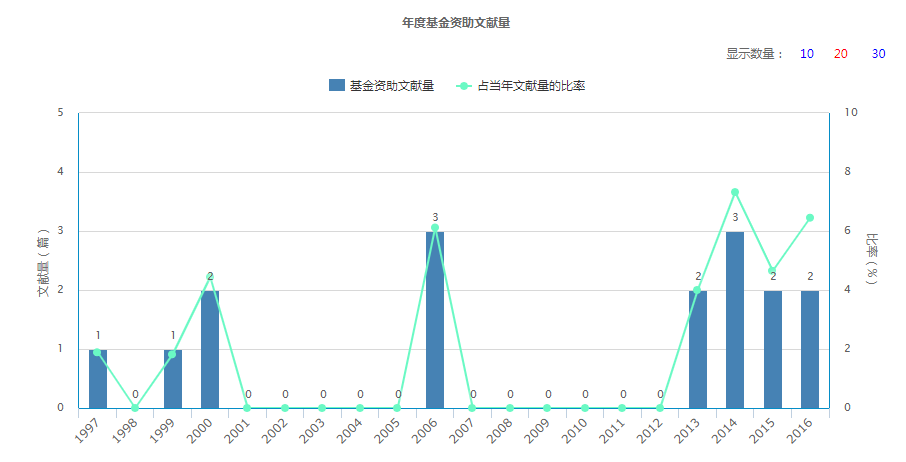Click the ratio line point for 2006
This screenshot has height=462, width=906.
click(435, 228)
